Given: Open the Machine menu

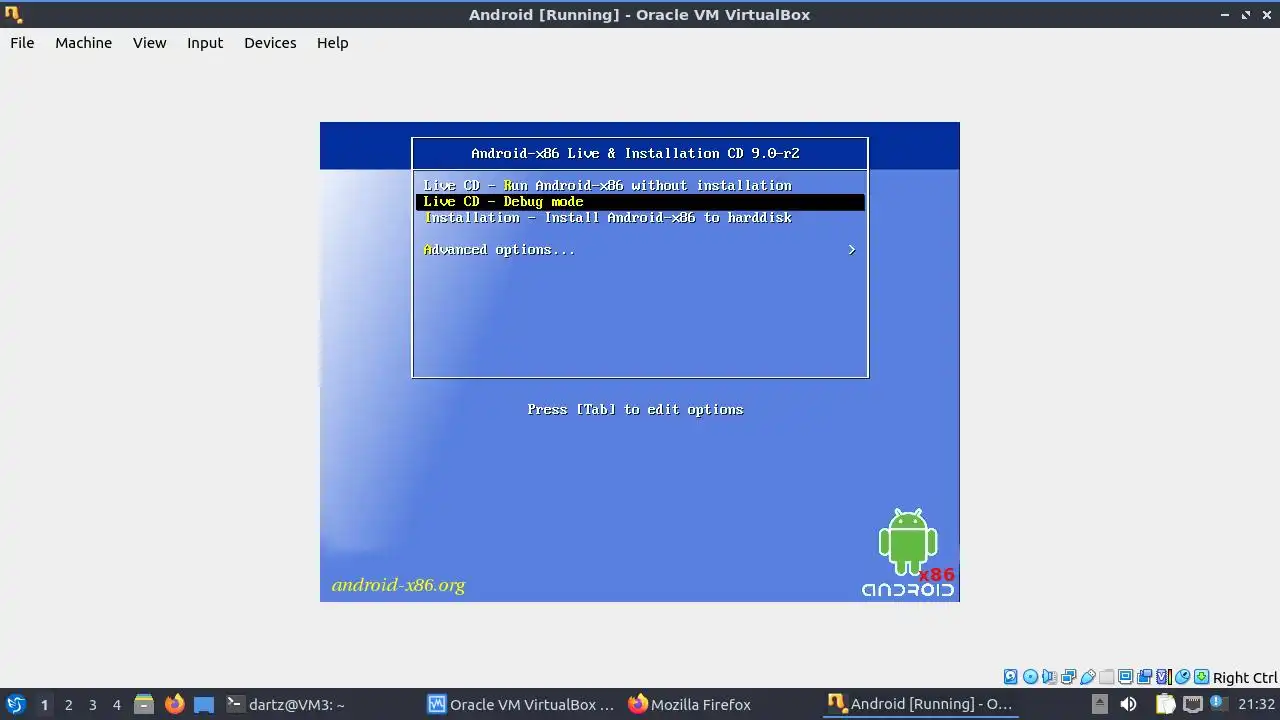Looking at the screenshot, I should [83, 43].
